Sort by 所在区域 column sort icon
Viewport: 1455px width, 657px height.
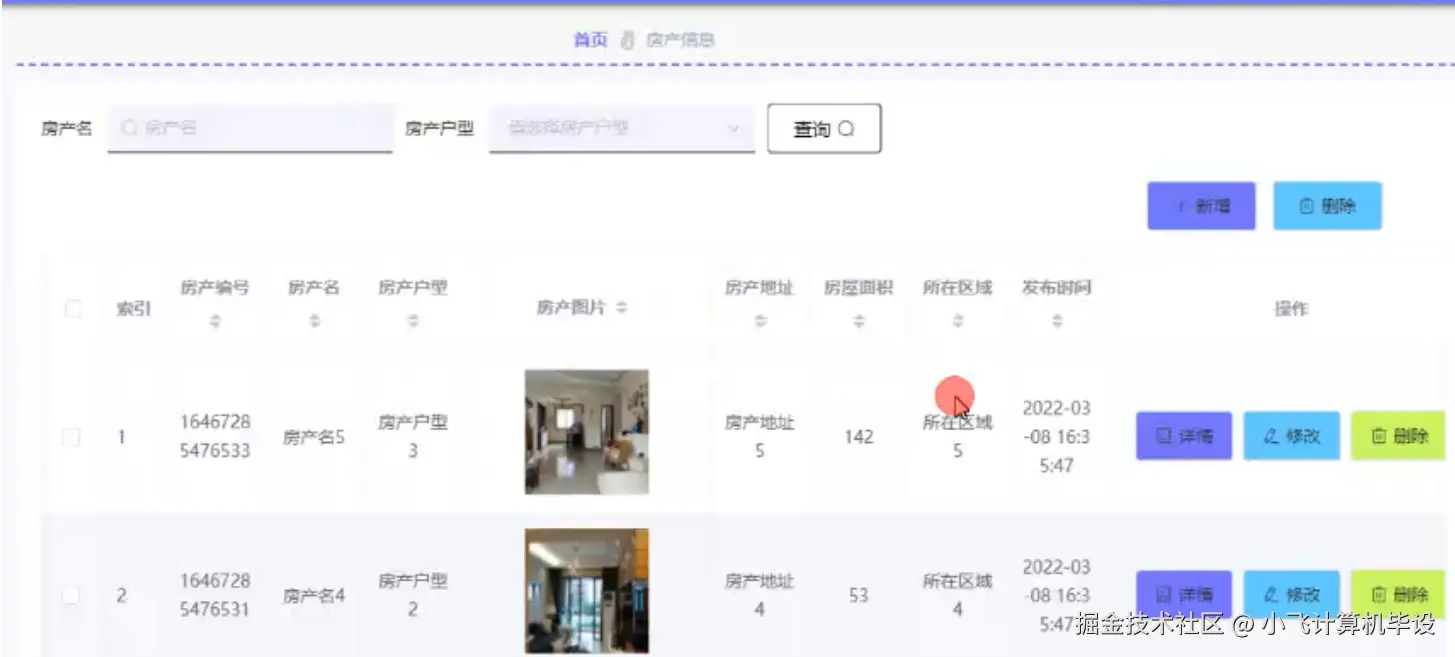pos(958,321)
